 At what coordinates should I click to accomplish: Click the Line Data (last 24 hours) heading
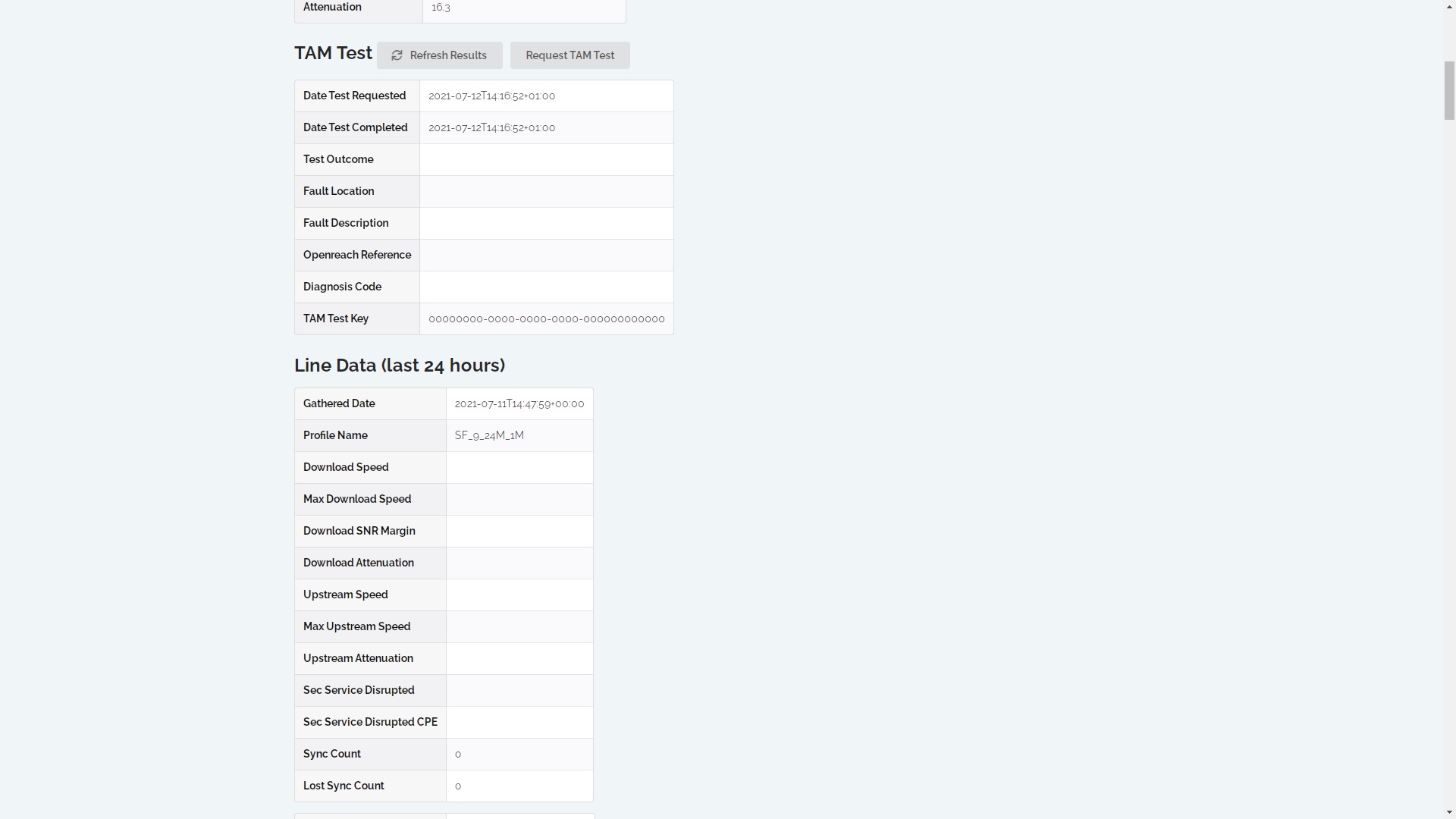point(400,366)
